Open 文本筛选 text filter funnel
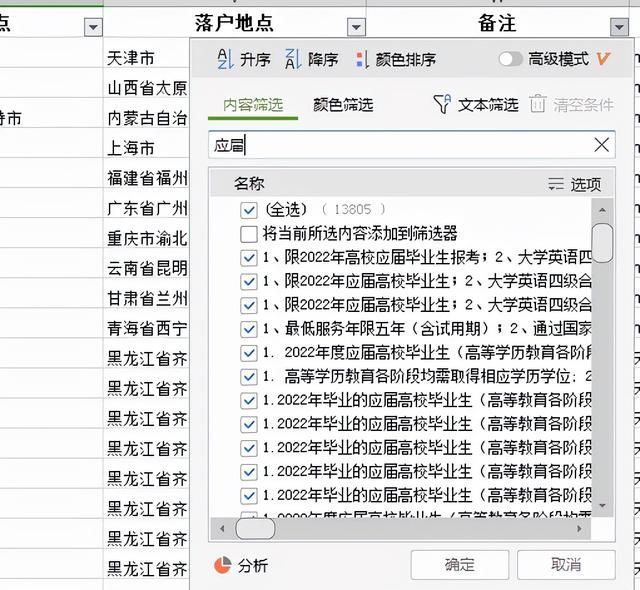 442,104
